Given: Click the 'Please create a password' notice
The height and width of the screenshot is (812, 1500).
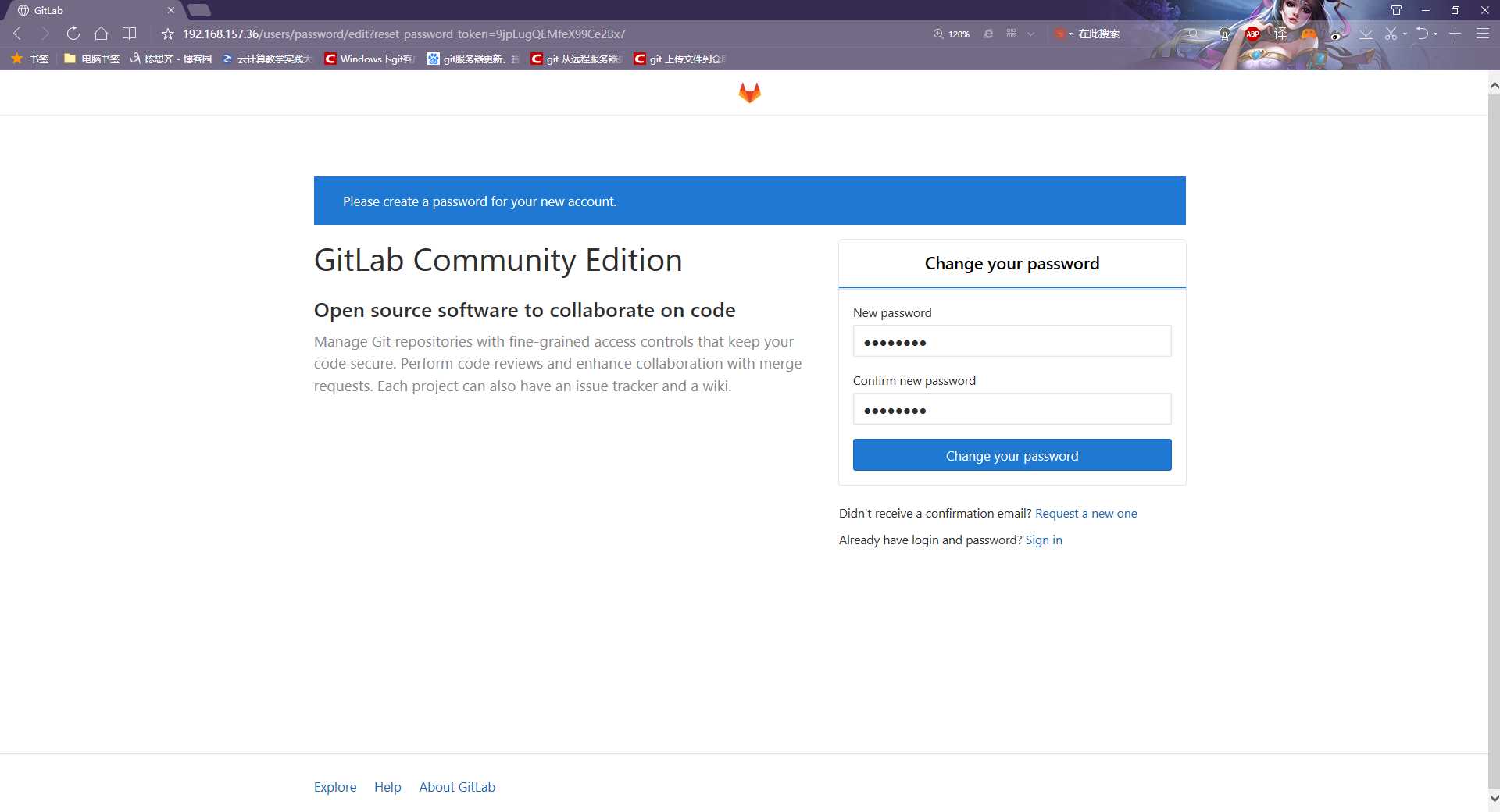Looking at the screenshot, I should (750, 201).
